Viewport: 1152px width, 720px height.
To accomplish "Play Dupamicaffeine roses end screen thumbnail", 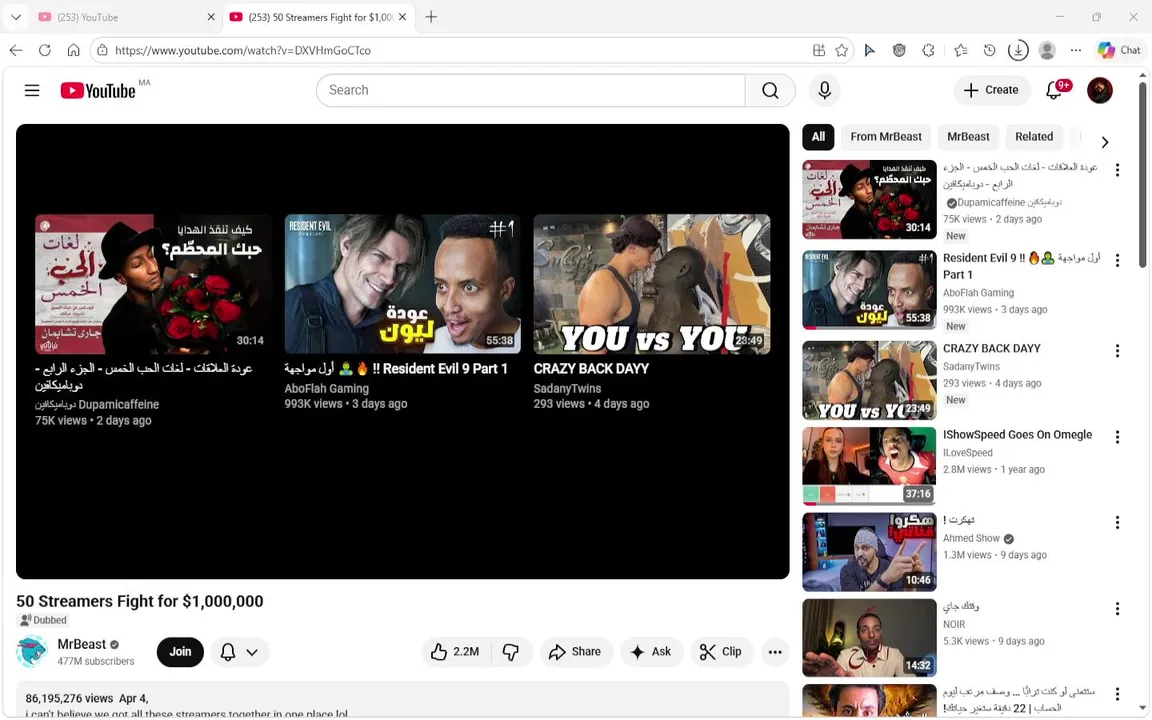I will [x=153, y=284].
